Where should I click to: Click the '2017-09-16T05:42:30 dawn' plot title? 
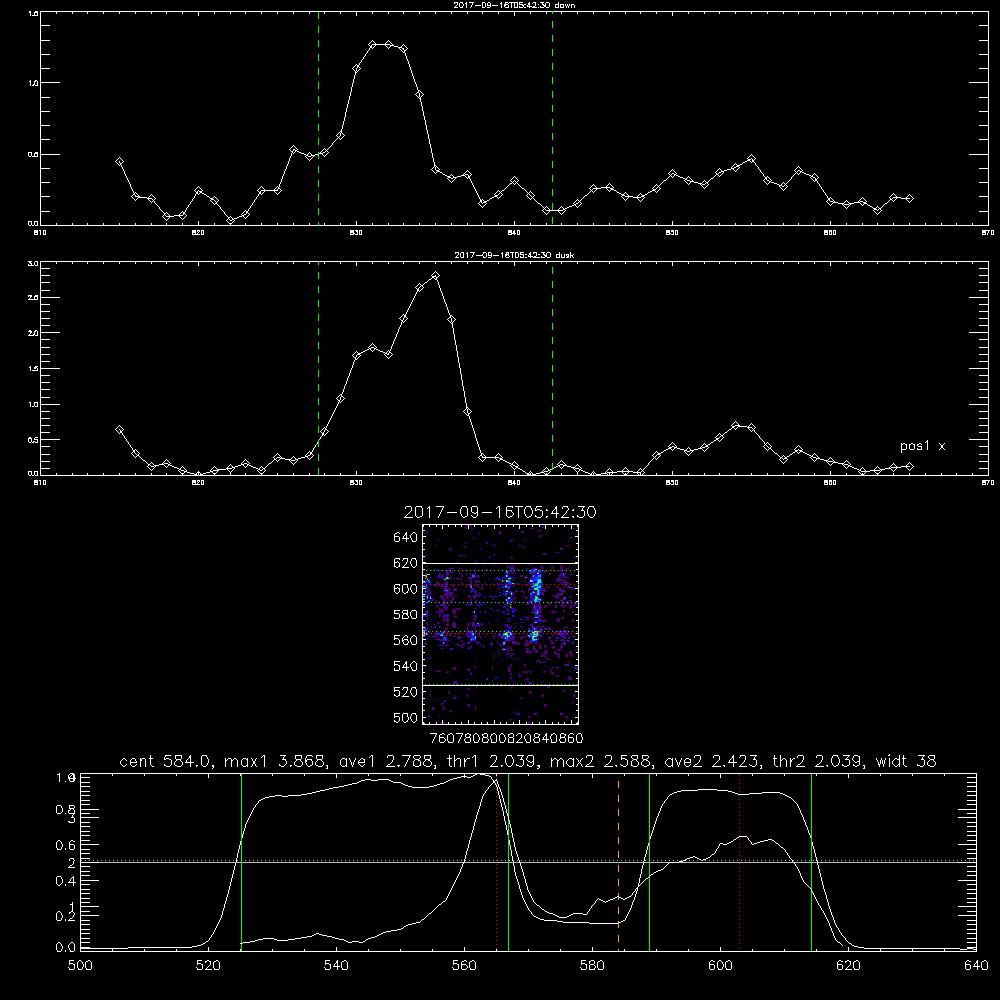point(514,5)
